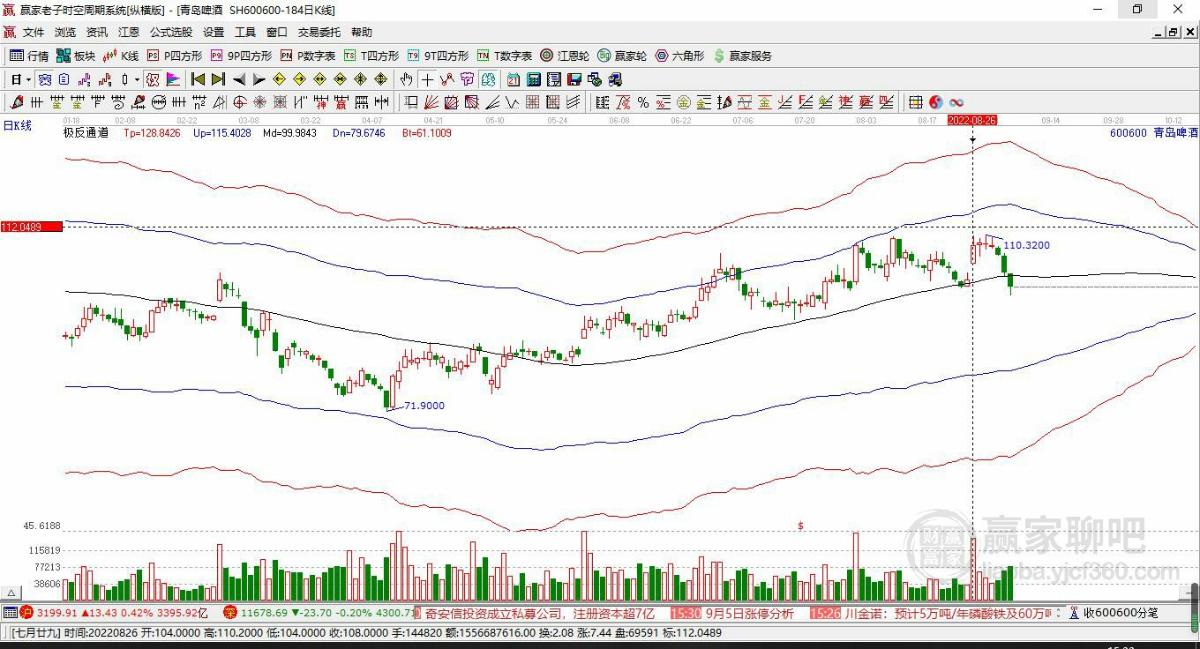Click the 2022-08-26 date marker on timeline
The image size is (1200, 649).
pos(972,119)
